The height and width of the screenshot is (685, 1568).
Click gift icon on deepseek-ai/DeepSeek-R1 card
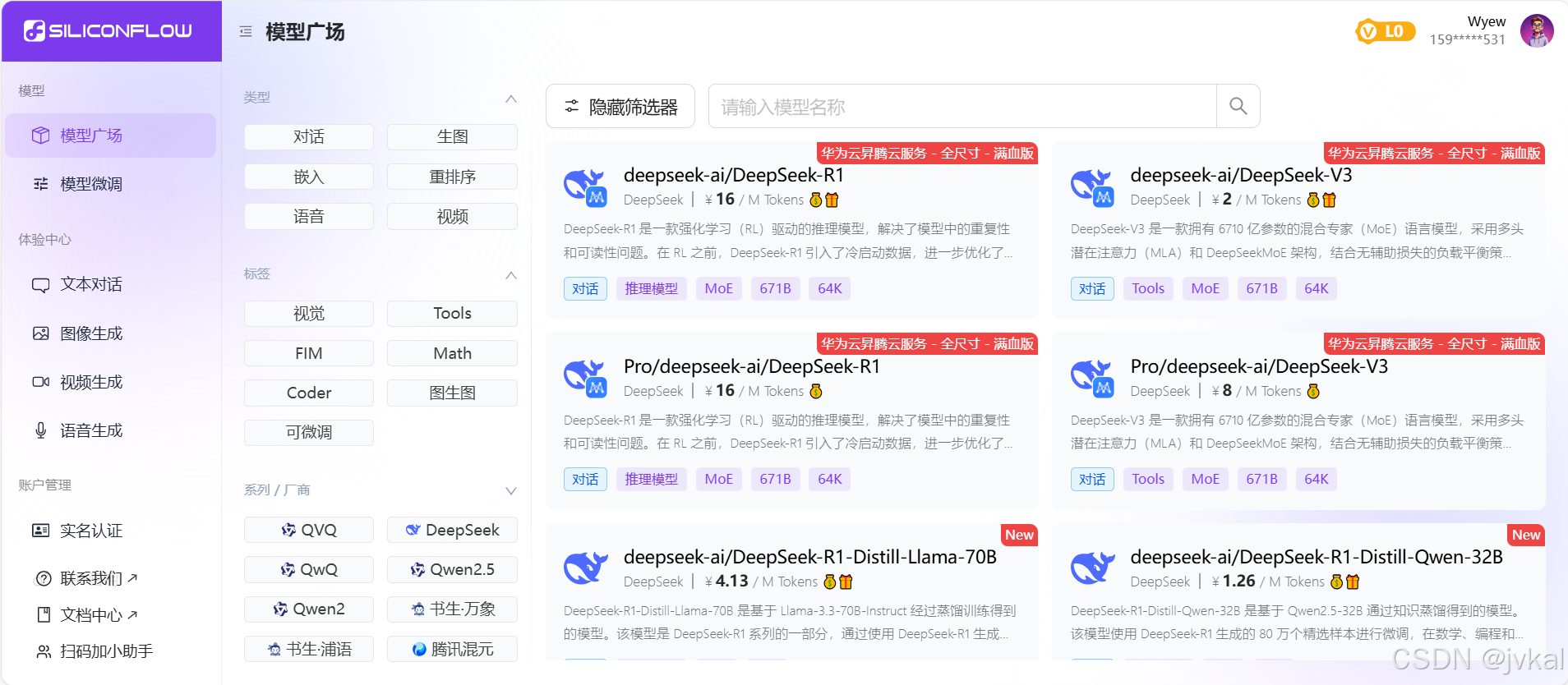point(832,200)
